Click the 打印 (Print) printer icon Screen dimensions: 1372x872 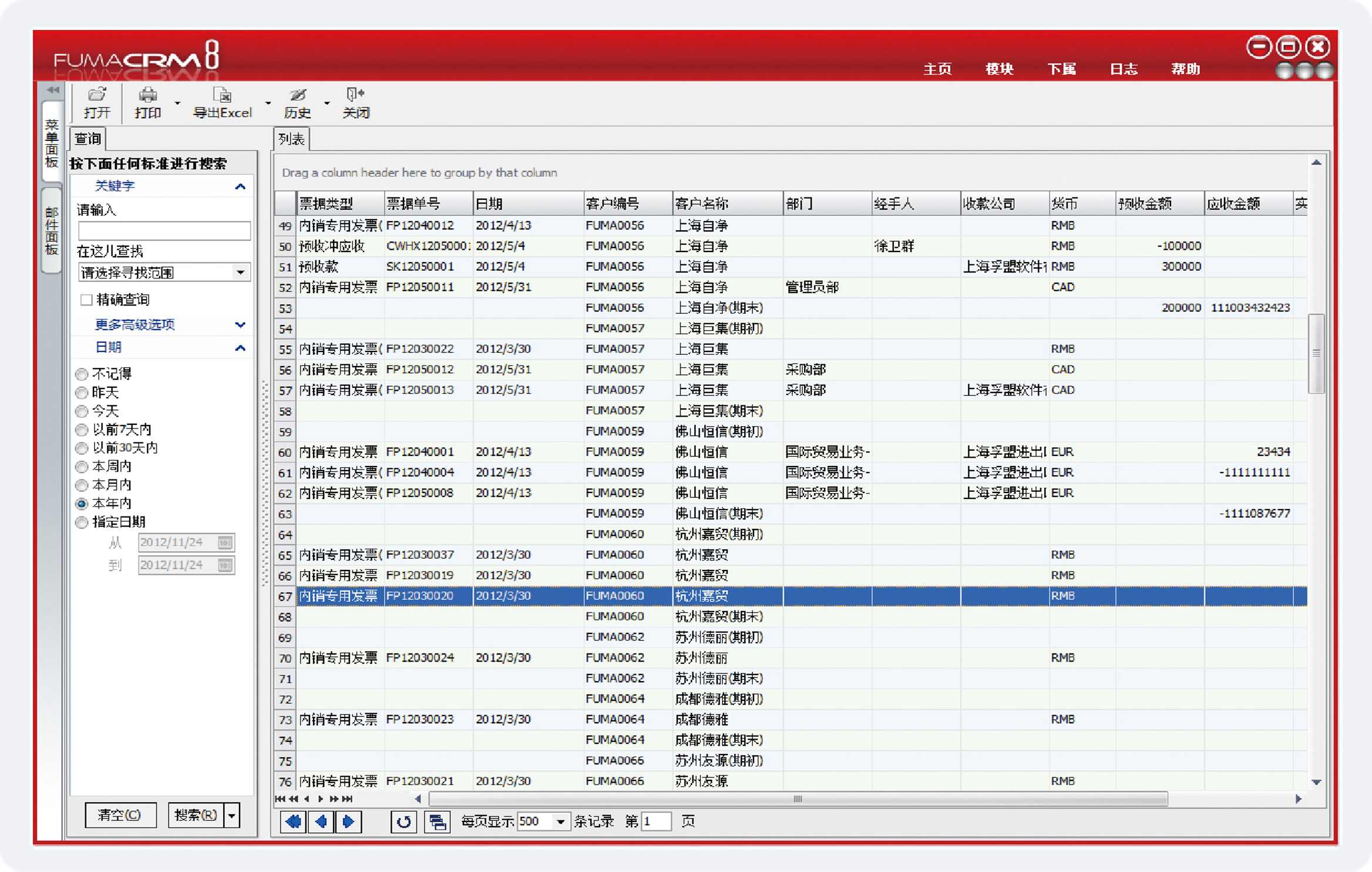pyautogui.click(x=147, y=95)
